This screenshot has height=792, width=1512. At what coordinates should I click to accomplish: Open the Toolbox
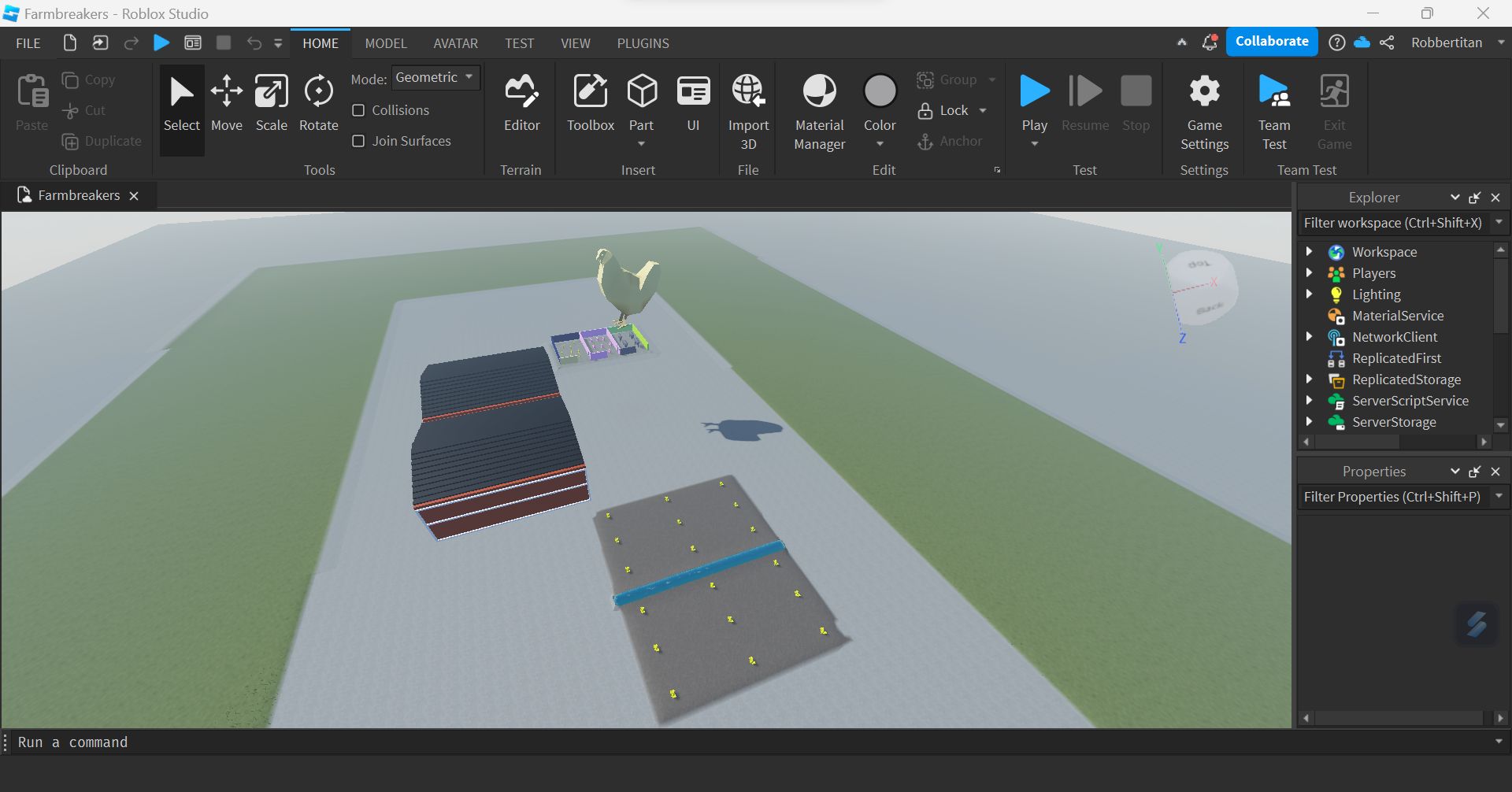(x=591, y=105)
